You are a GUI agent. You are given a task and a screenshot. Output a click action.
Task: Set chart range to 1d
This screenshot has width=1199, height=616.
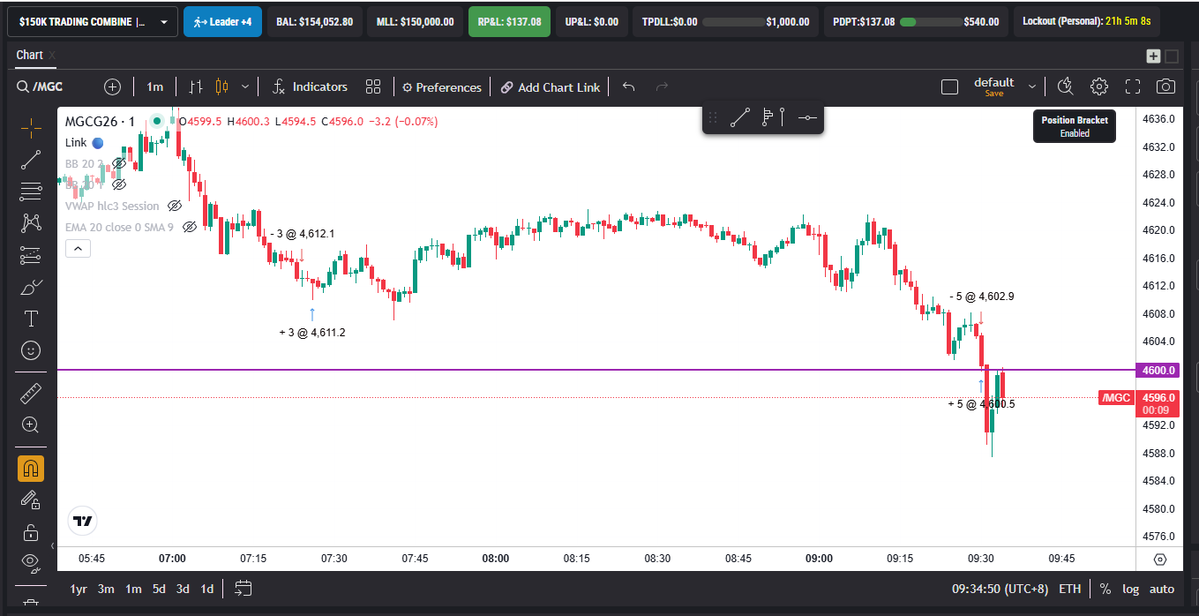(x=206, y=588)
